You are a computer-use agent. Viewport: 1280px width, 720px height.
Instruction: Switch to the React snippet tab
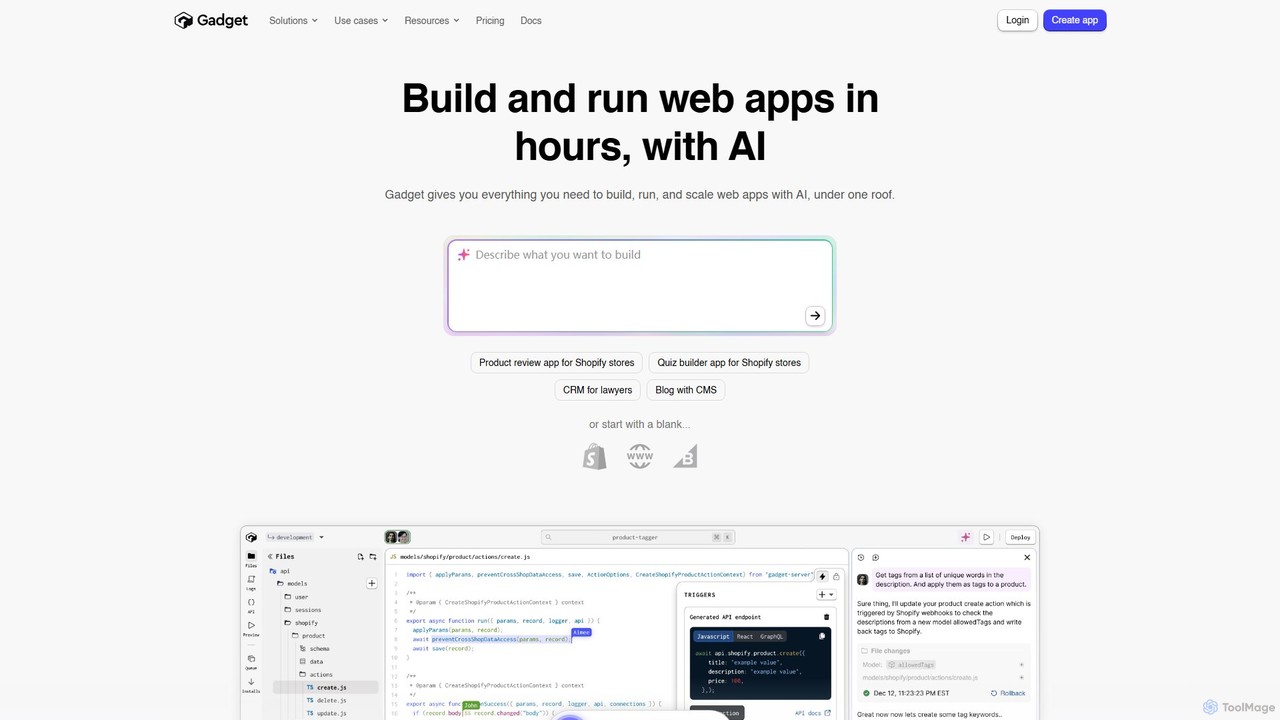point(745,636)
